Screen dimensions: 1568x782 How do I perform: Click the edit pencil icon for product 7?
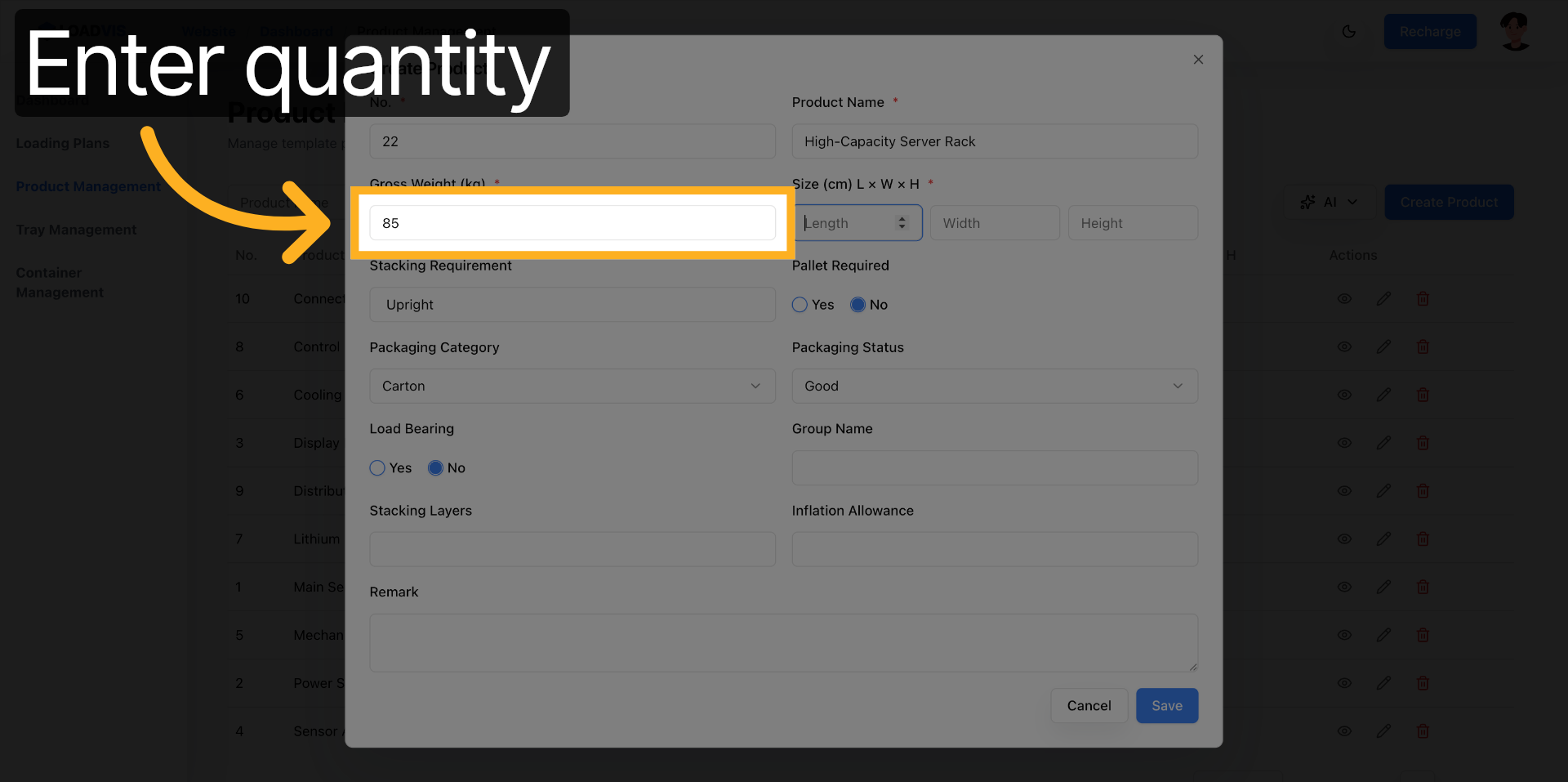(1383, 539)
